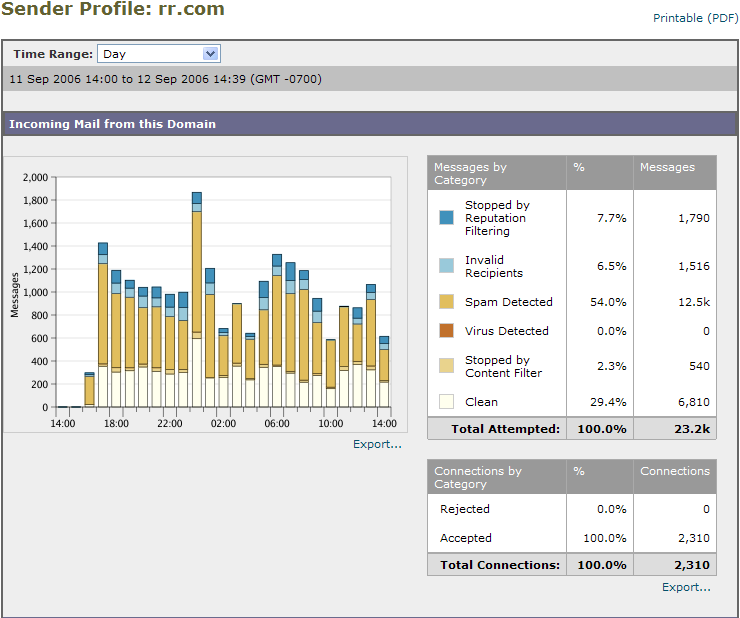Click the 7.7% percentage value
740x618 pixels.
click(x=612, y=218)
